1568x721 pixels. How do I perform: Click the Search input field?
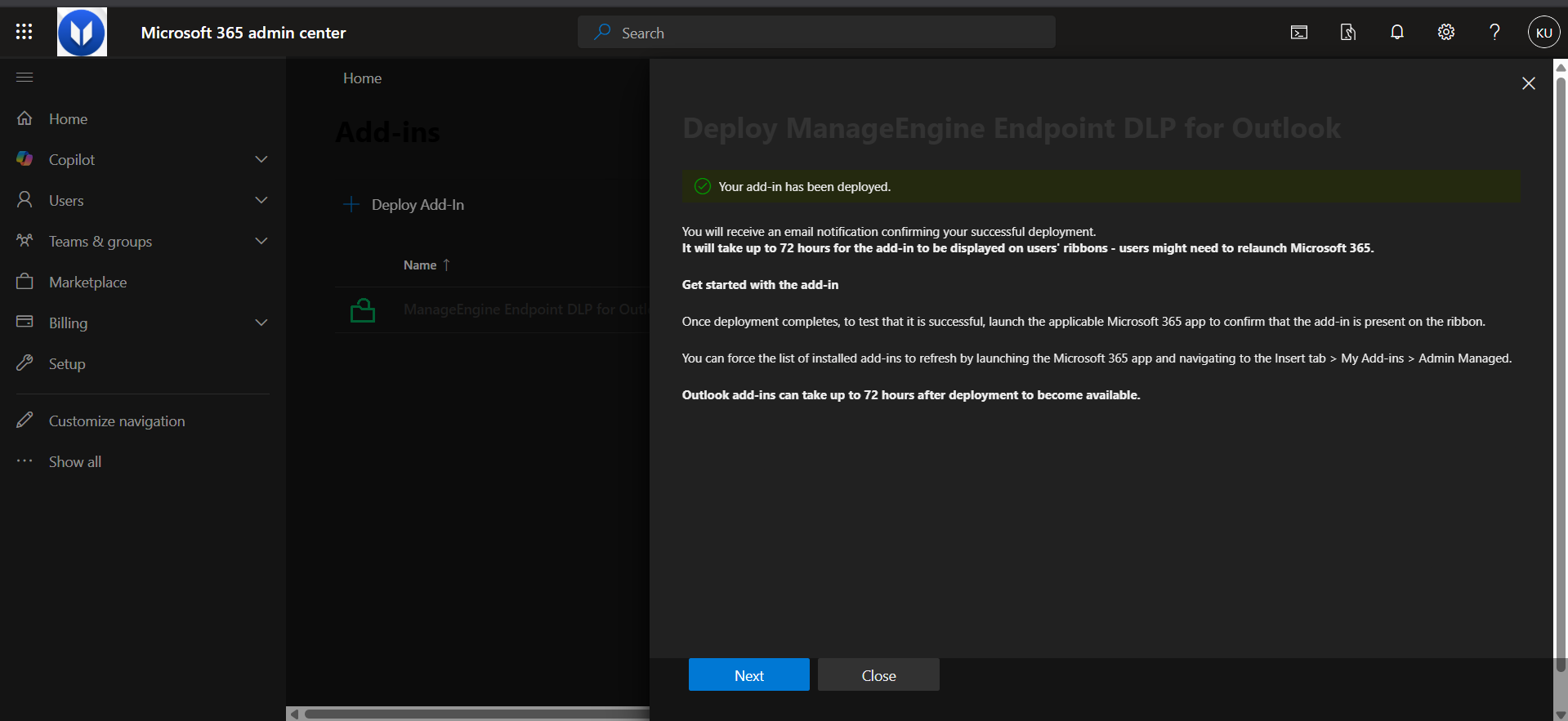coord(816,33)
